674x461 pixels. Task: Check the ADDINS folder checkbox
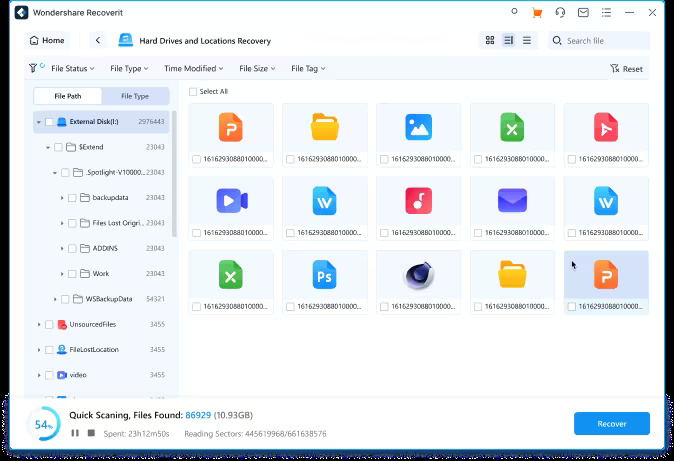point(72,249)
